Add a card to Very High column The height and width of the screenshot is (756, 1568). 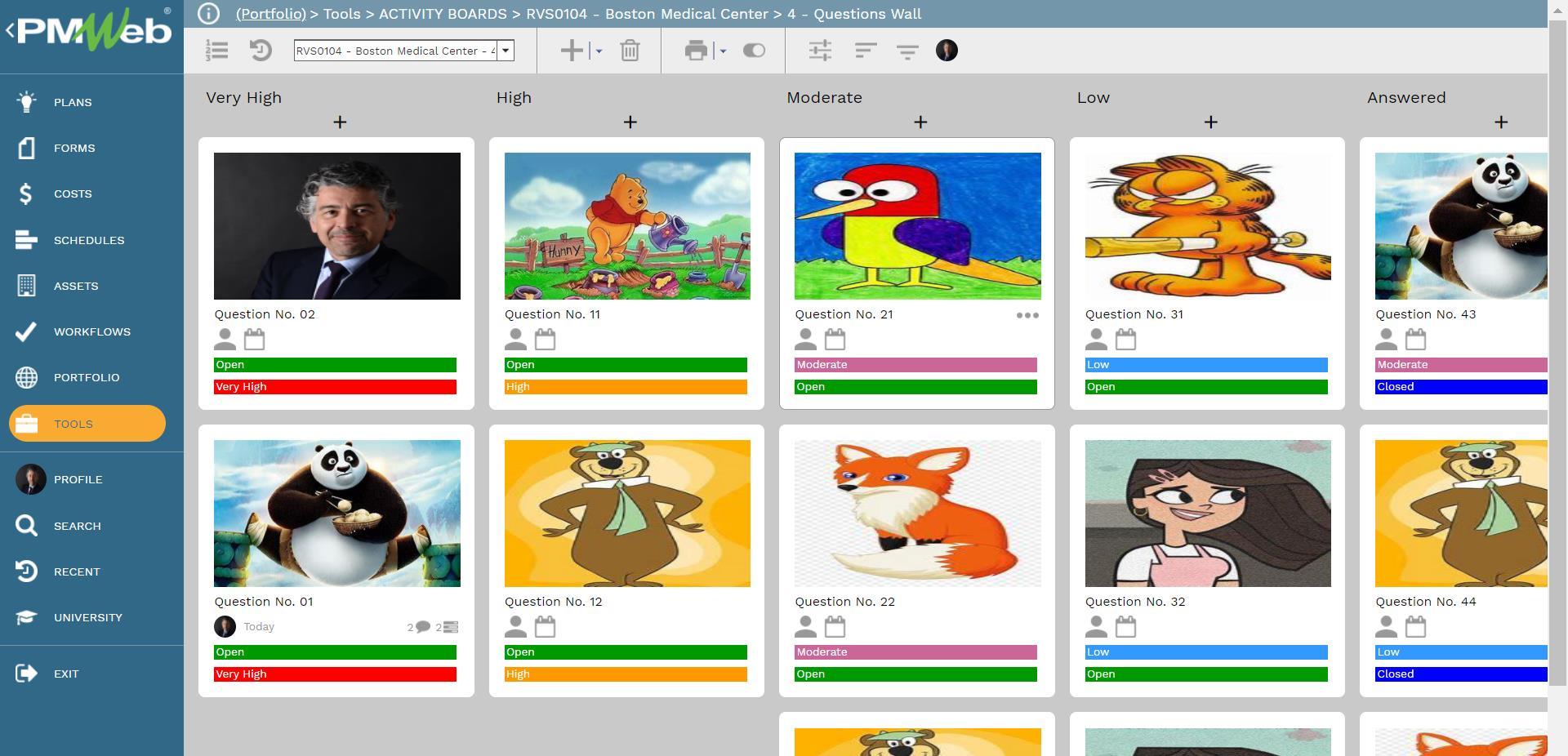tap(340, 122)
